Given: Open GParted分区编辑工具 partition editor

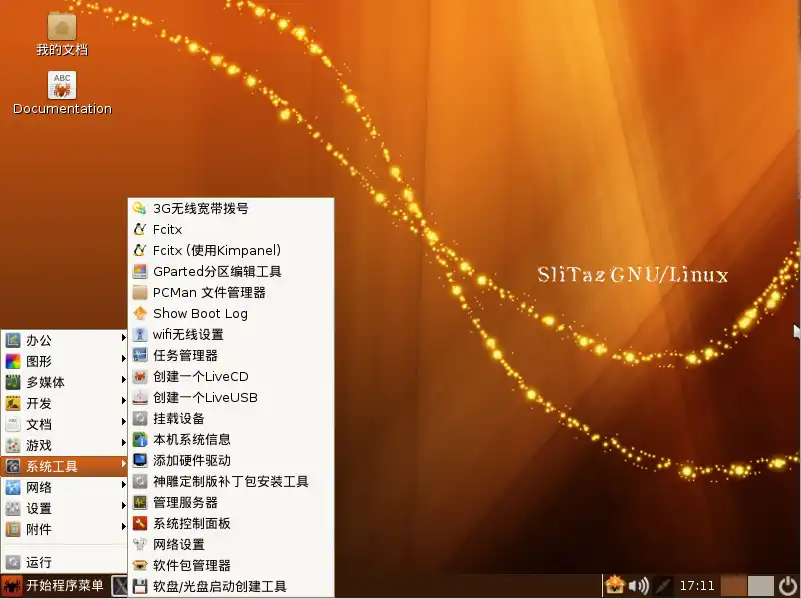Looking at the screenshot, I should pyautogui.click(x=231, y=271).
